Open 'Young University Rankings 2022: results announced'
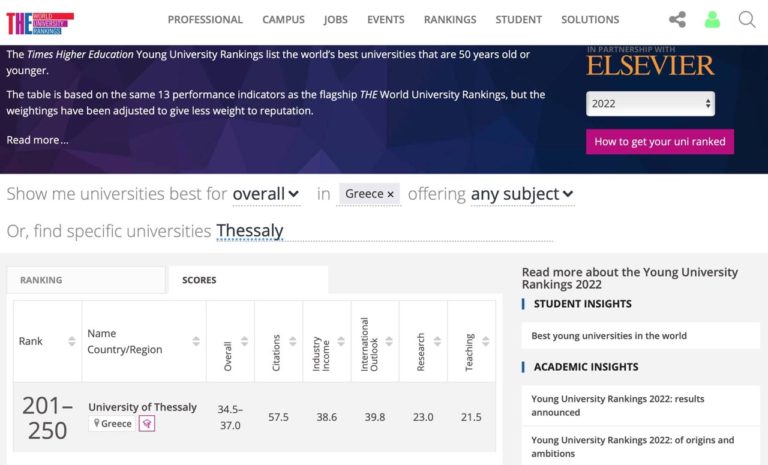Screen dimensions: 768x465 (x=618, y=405)
